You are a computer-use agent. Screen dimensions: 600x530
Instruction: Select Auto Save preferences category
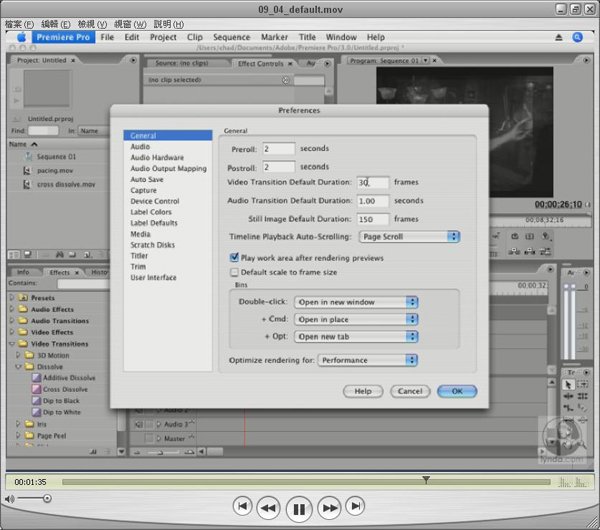pyautogui.click(x=147, y=179)
